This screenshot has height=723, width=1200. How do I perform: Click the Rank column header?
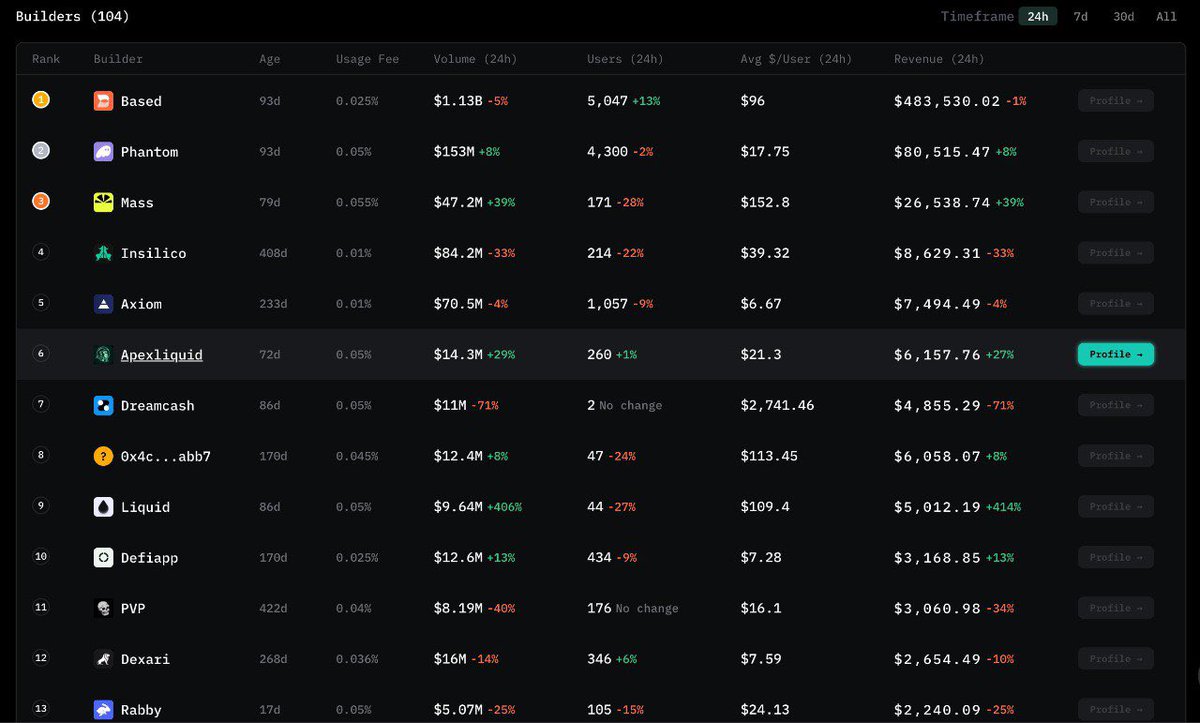point(46,59)
